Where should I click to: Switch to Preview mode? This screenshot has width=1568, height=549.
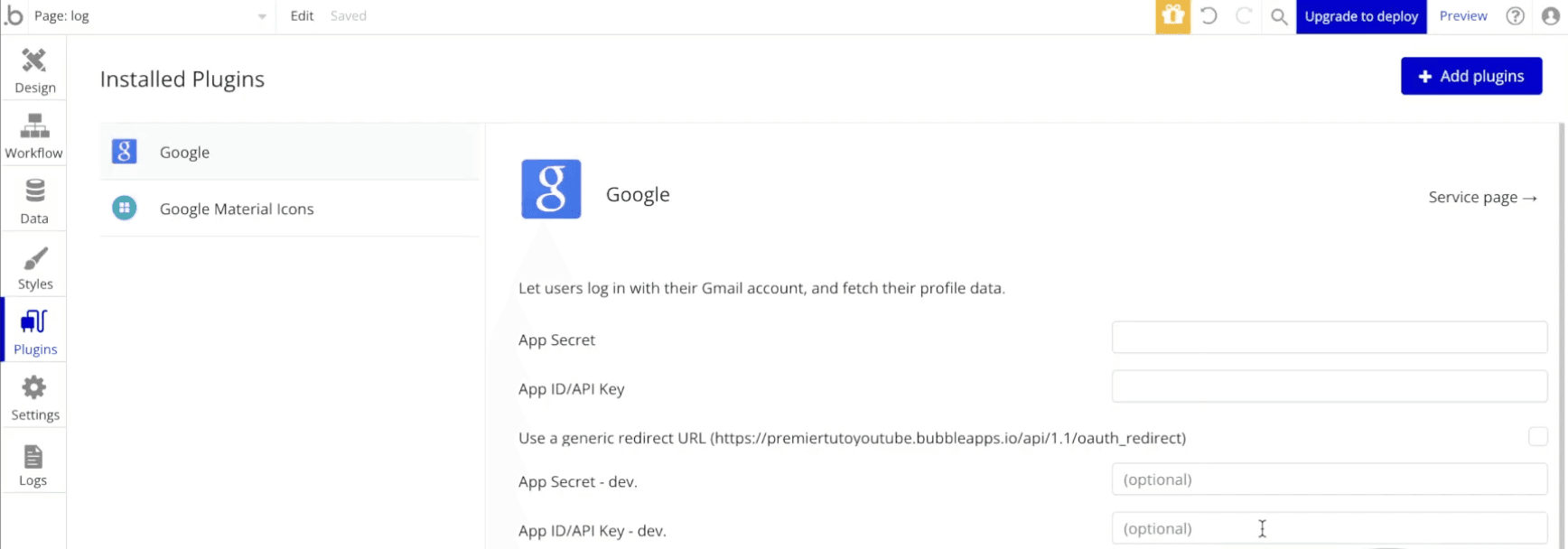coord(1462,15)
